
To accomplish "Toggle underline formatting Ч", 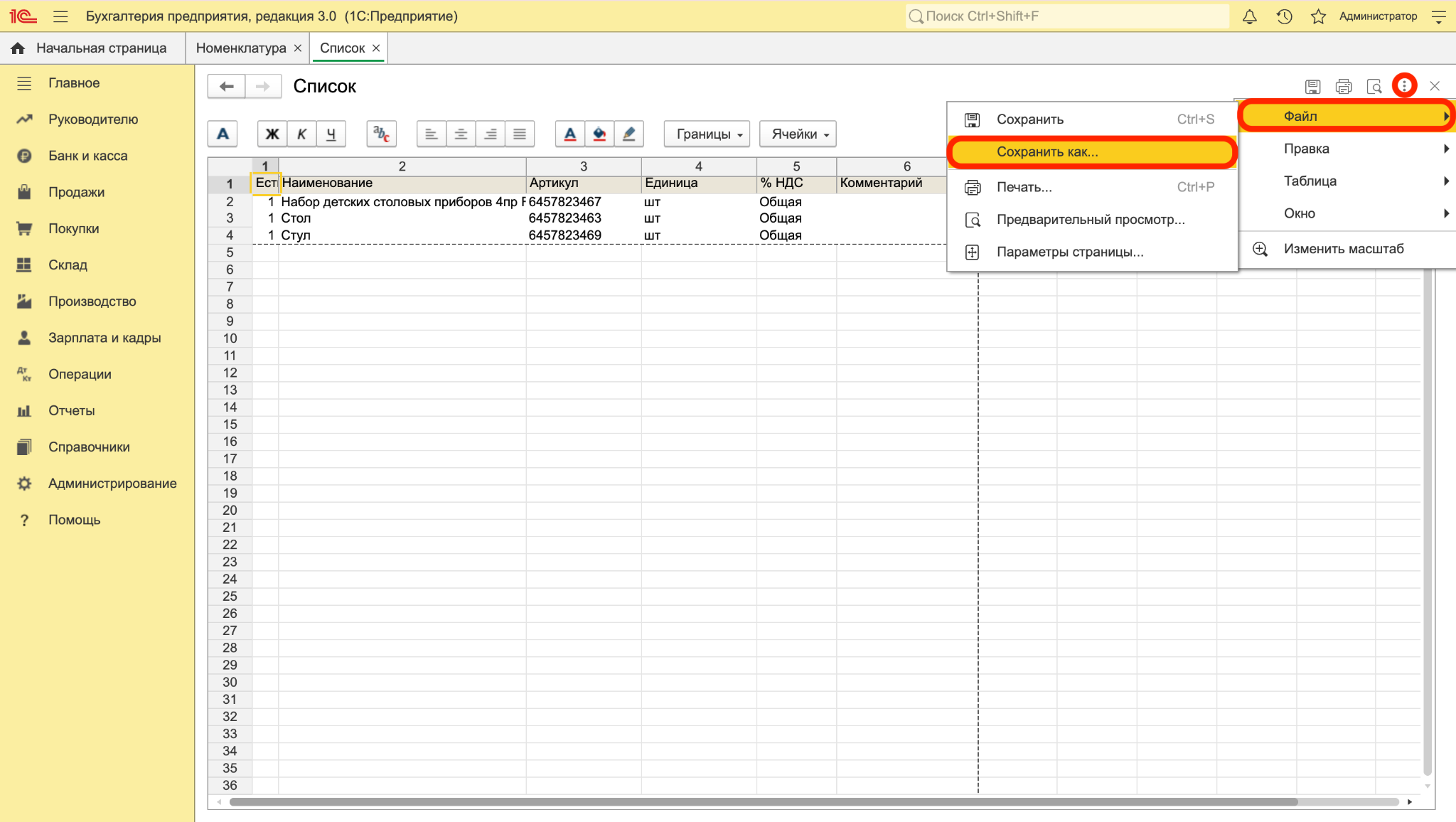I will pos(331,134).
